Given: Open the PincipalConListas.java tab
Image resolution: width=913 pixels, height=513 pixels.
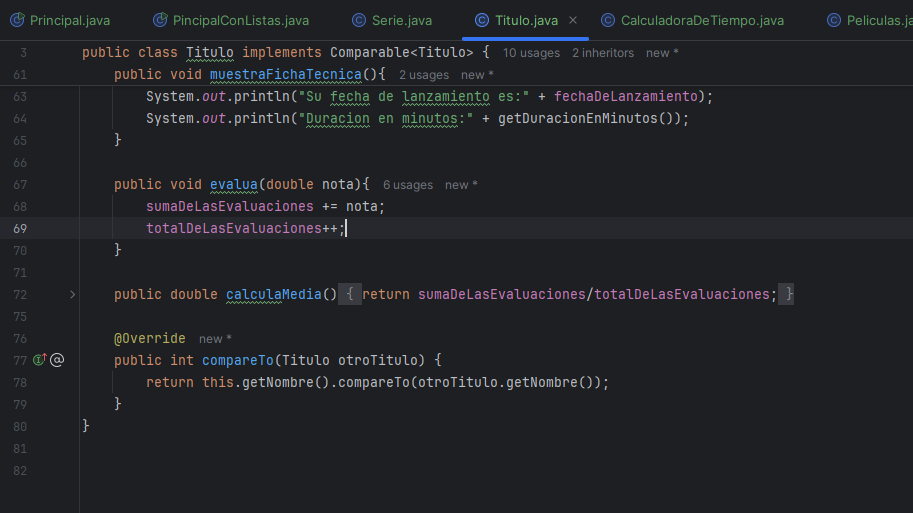Looking at the screenshot, I should [x=231, y=20].
